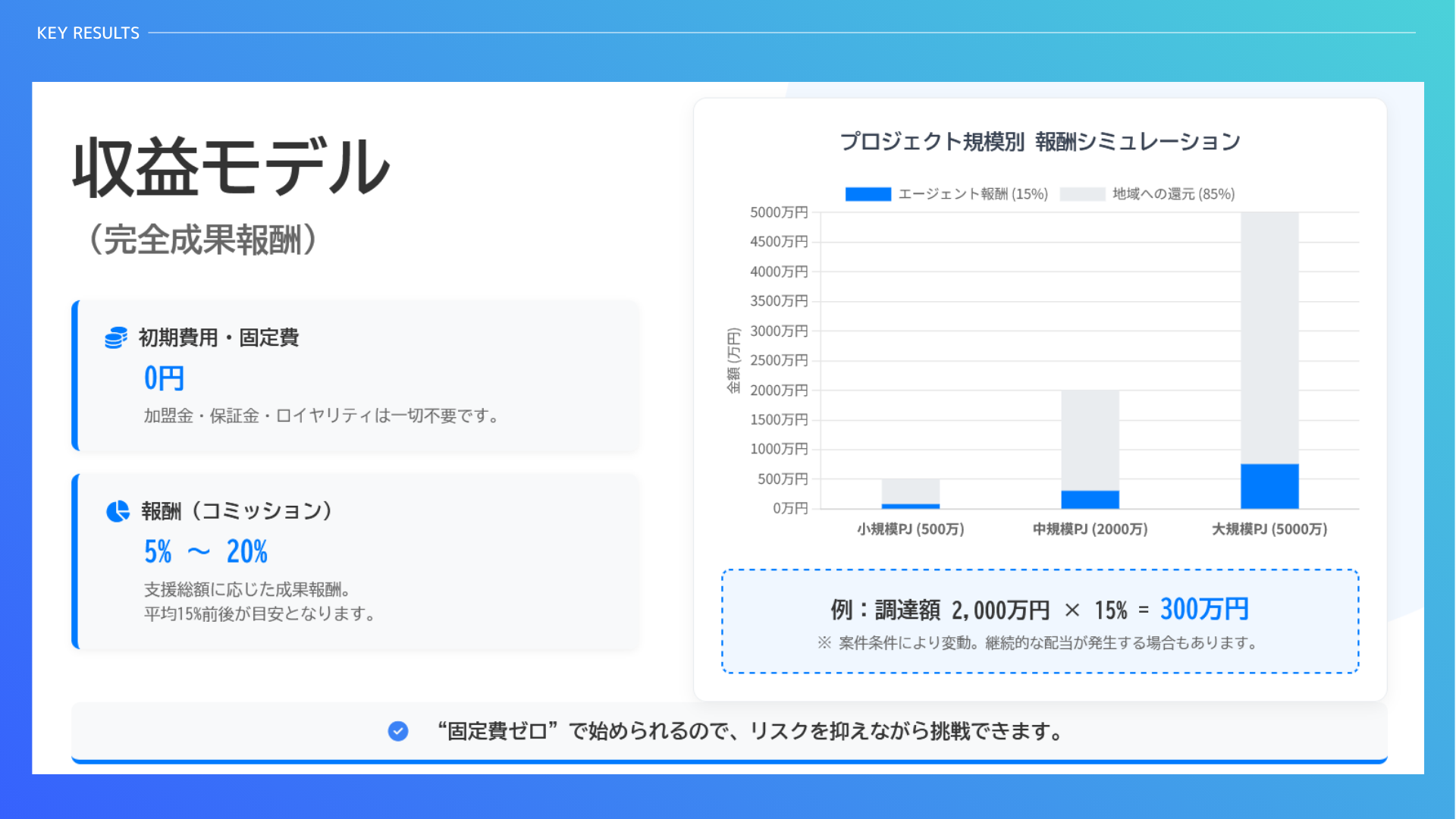Click the medium project blue bar segment
Image resolution: width=1456 pixels, height=819 pixels.
1090,499
